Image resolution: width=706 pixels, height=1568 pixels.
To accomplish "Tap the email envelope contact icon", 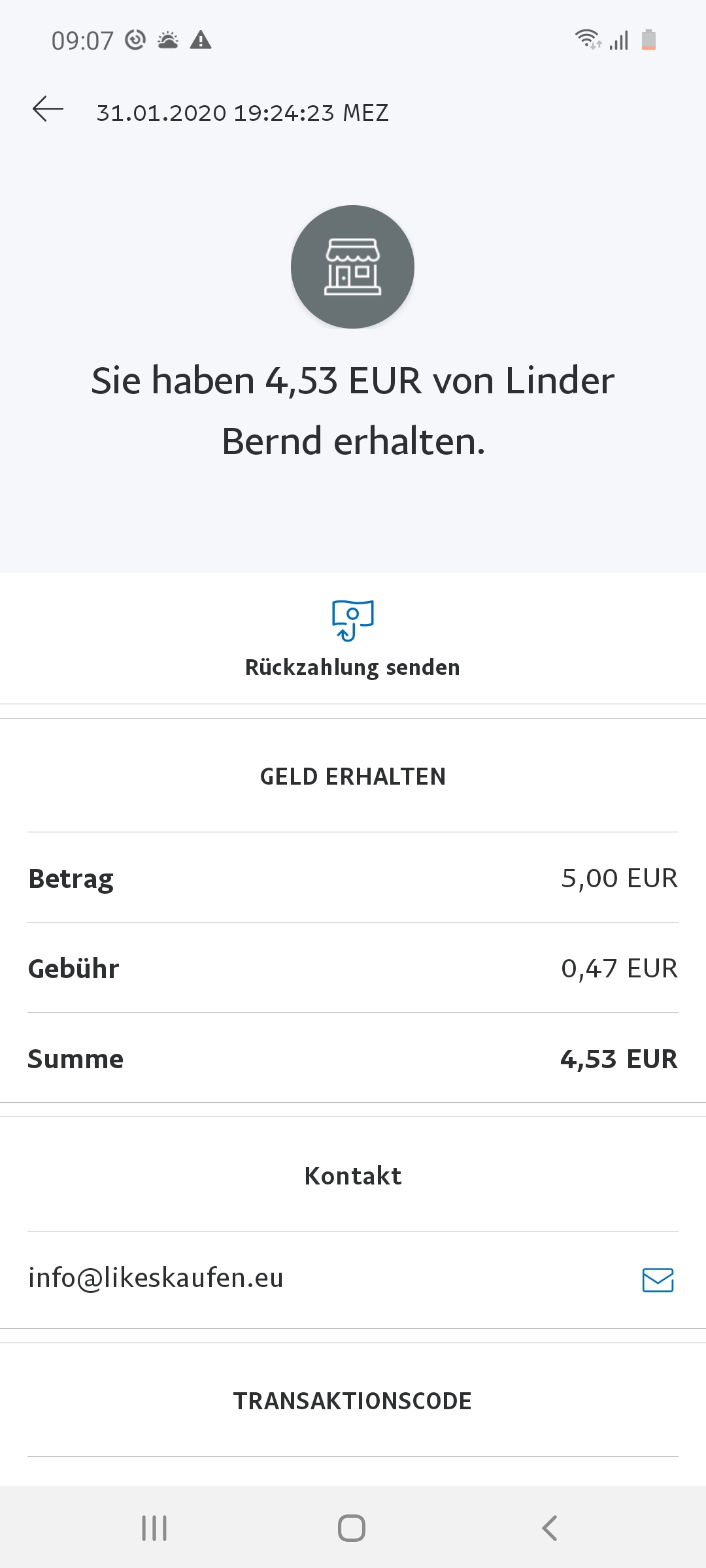I will point(658,1280).
